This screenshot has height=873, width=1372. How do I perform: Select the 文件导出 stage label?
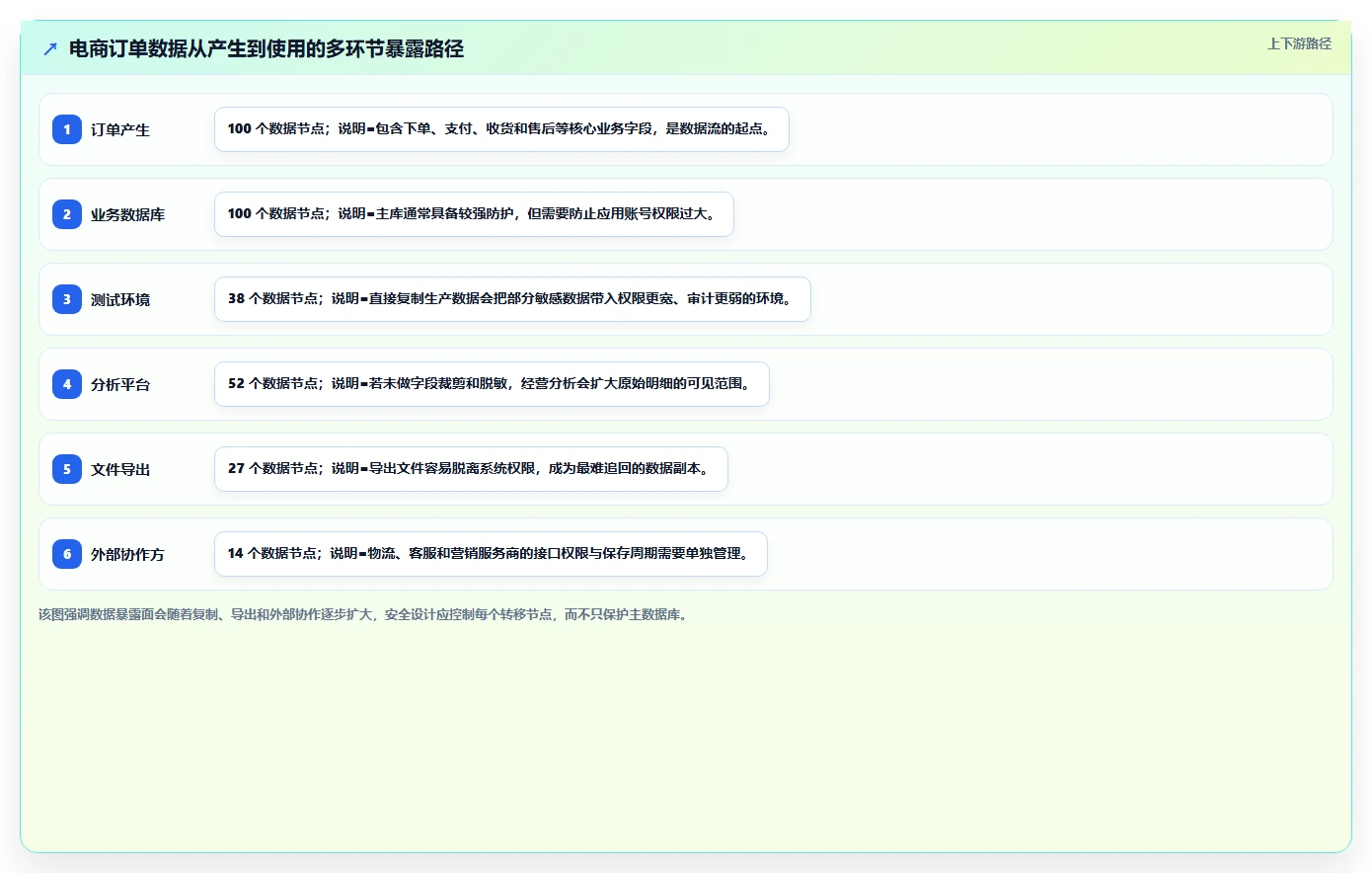tap(120, 469)
